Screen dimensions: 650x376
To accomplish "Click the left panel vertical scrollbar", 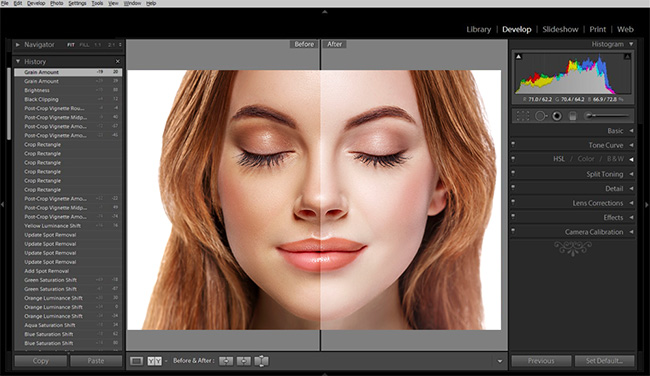I will [x=9, y=104].
